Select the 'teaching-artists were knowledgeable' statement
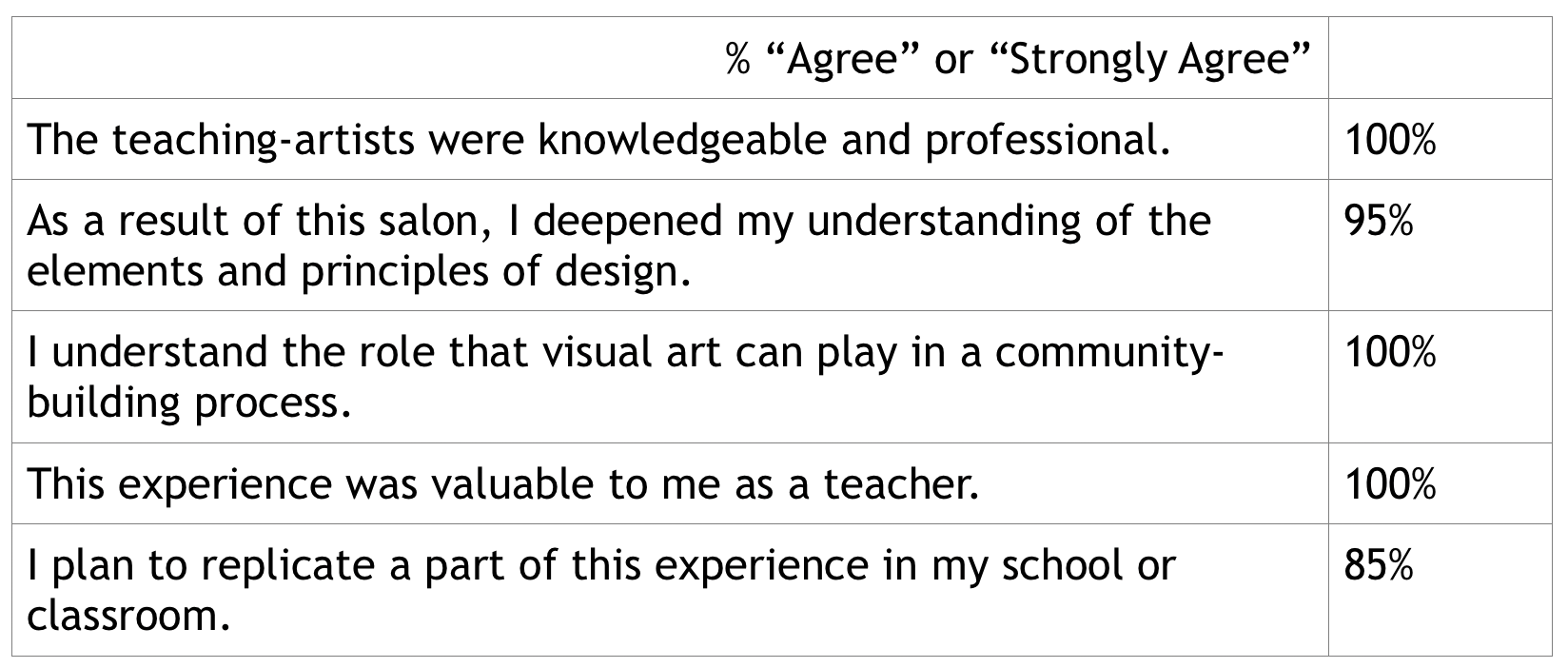 (598, 141)
